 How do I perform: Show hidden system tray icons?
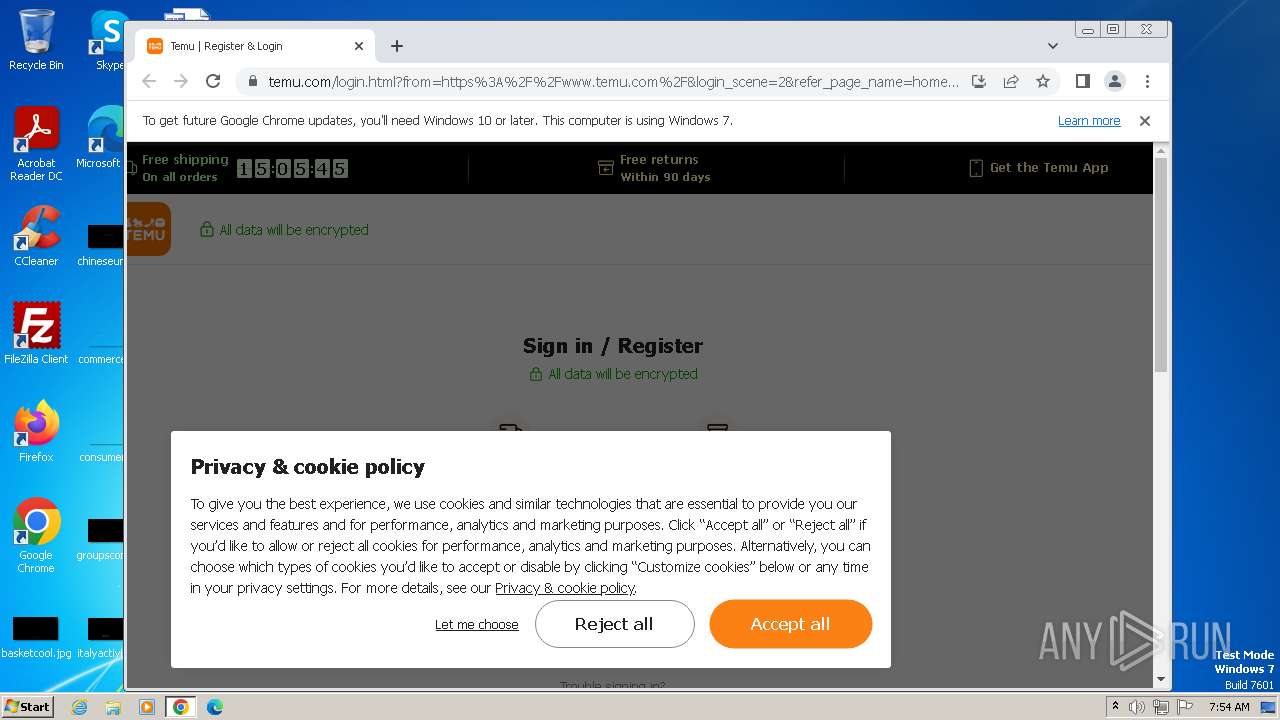coord(1115,707)
